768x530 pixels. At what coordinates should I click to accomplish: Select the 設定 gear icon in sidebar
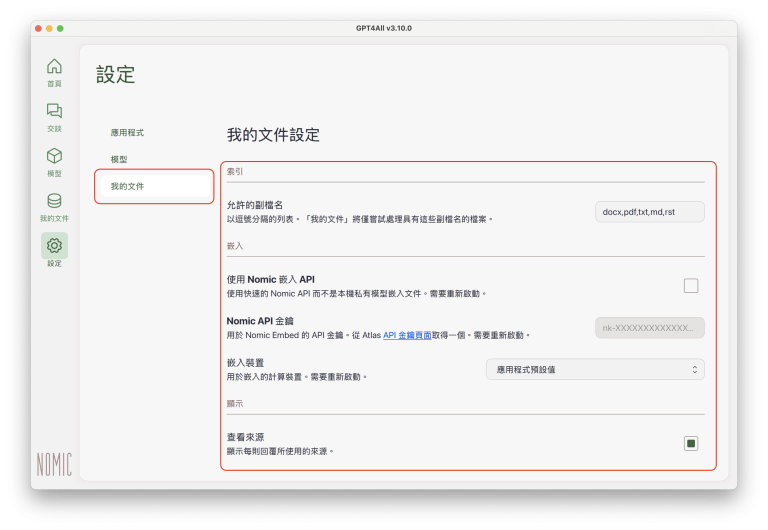[54, 246]
